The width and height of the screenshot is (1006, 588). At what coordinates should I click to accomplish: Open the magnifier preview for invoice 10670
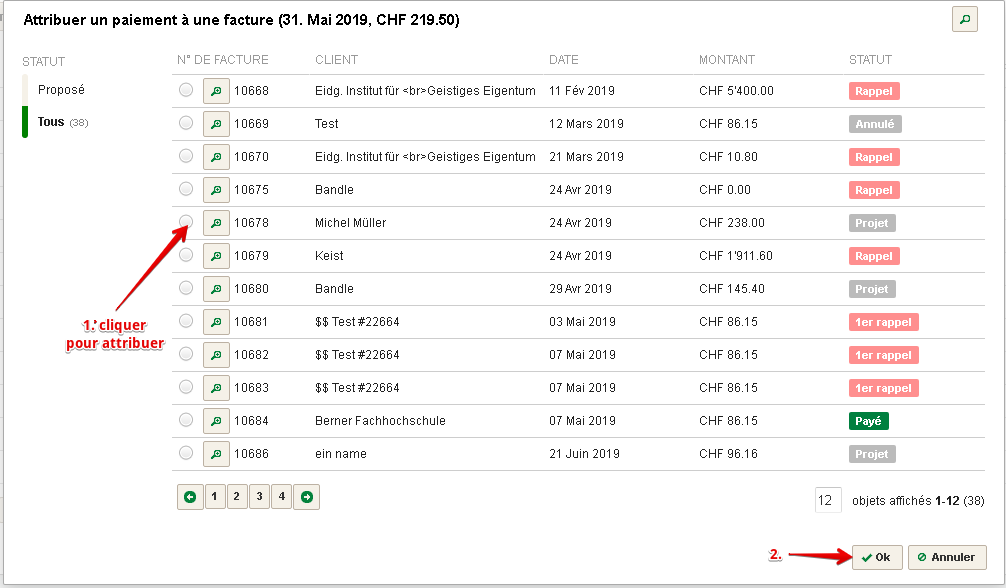click(x=216, y=157)
